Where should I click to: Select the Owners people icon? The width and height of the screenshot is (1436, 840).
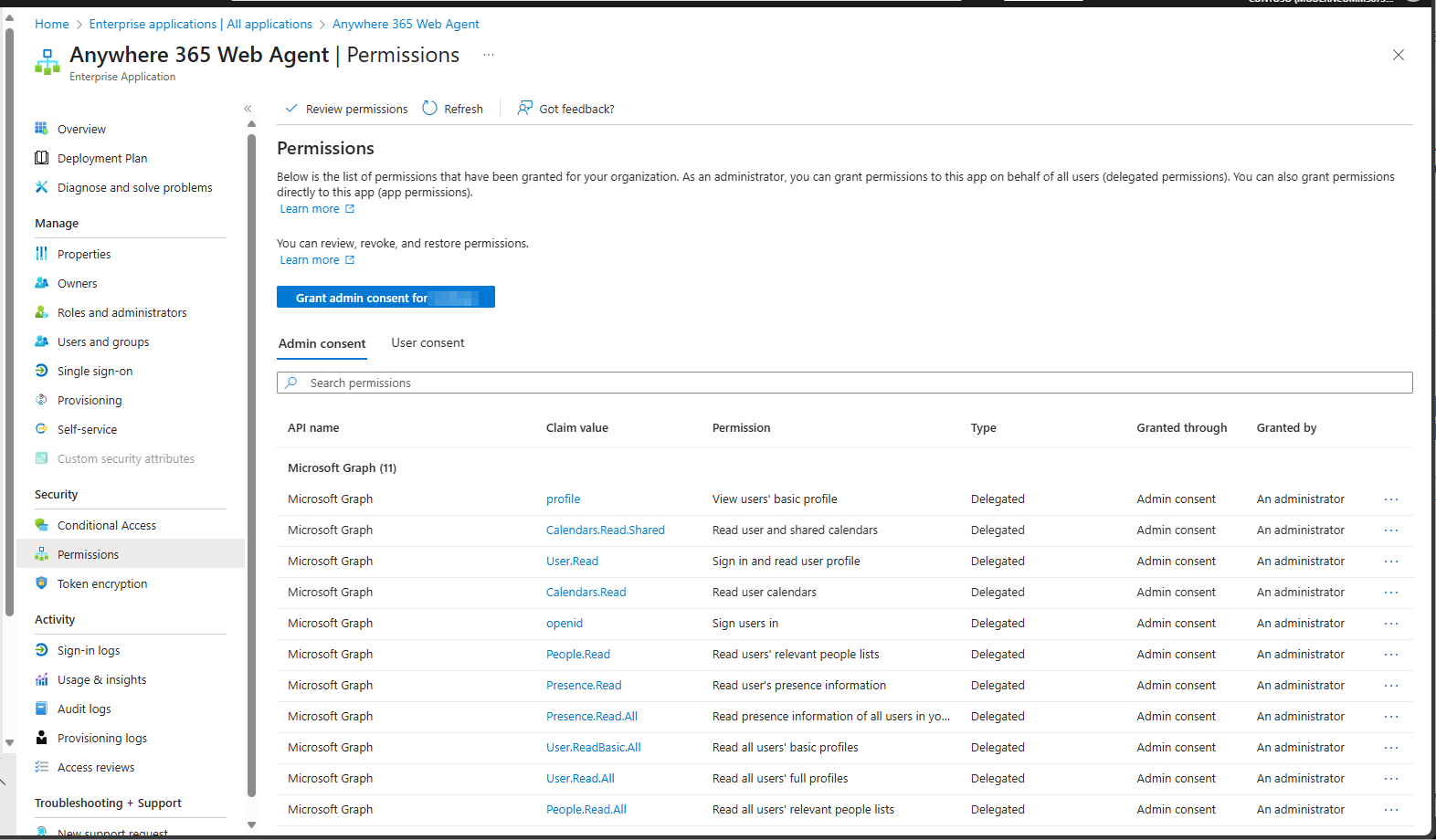click(41, 283)
